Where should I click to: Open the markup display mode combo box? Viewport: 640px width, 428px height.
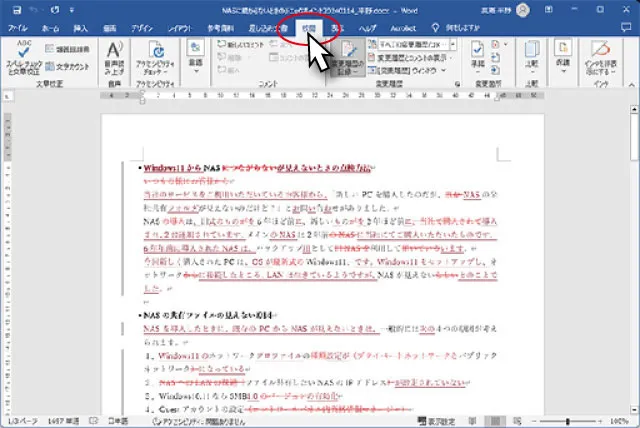(x=412, y=44)
